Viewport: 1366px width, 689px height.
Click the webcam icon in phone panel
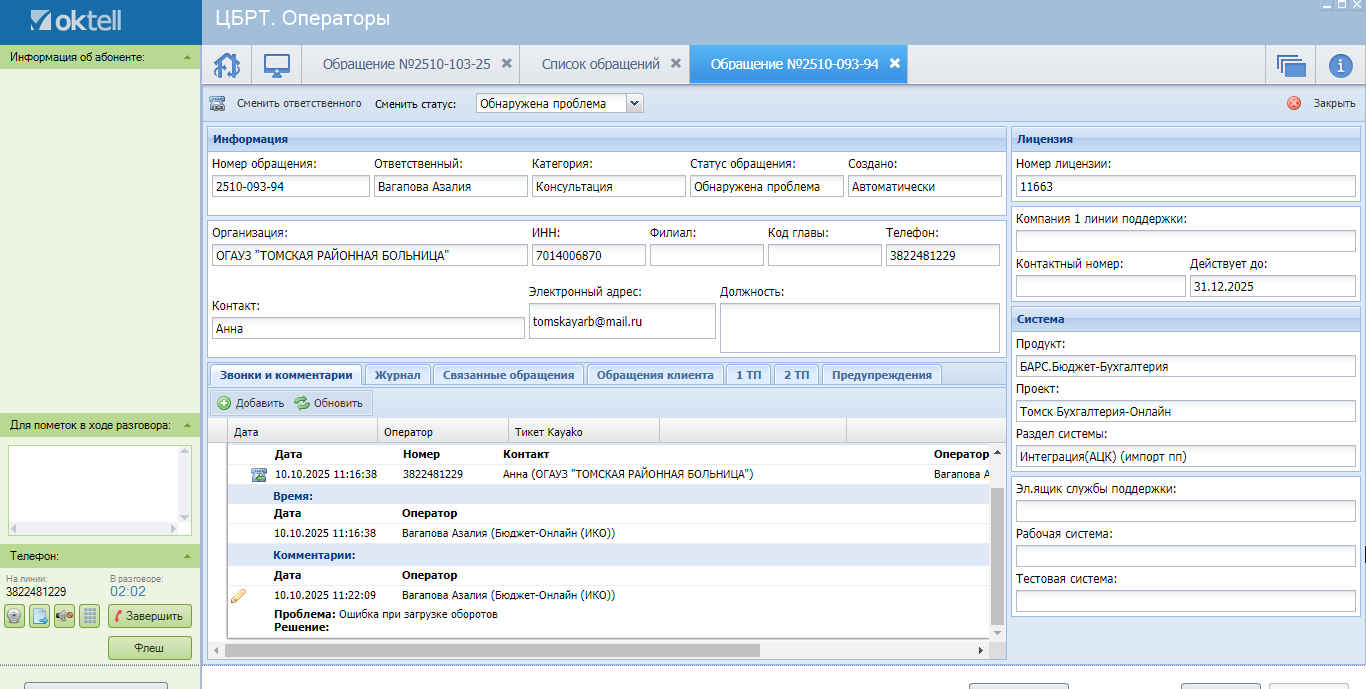pos(15,616)
